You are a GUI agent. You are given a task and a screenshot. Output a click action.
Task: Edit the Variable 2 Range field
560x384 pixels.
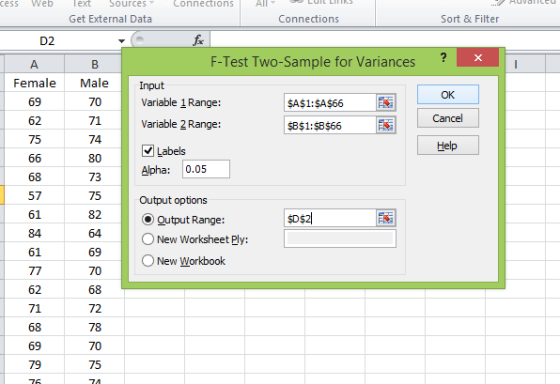coord(330,125)
